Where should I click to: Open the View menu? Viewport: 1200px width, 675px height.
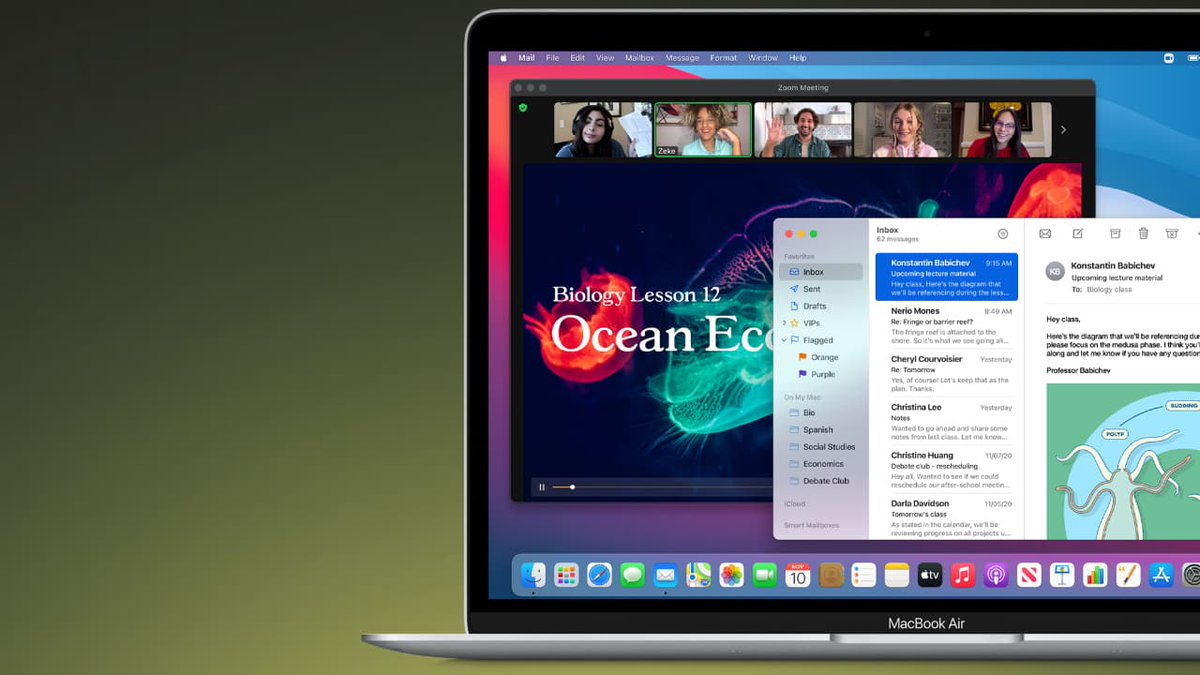pyautogui.click(x=605, y=58)
